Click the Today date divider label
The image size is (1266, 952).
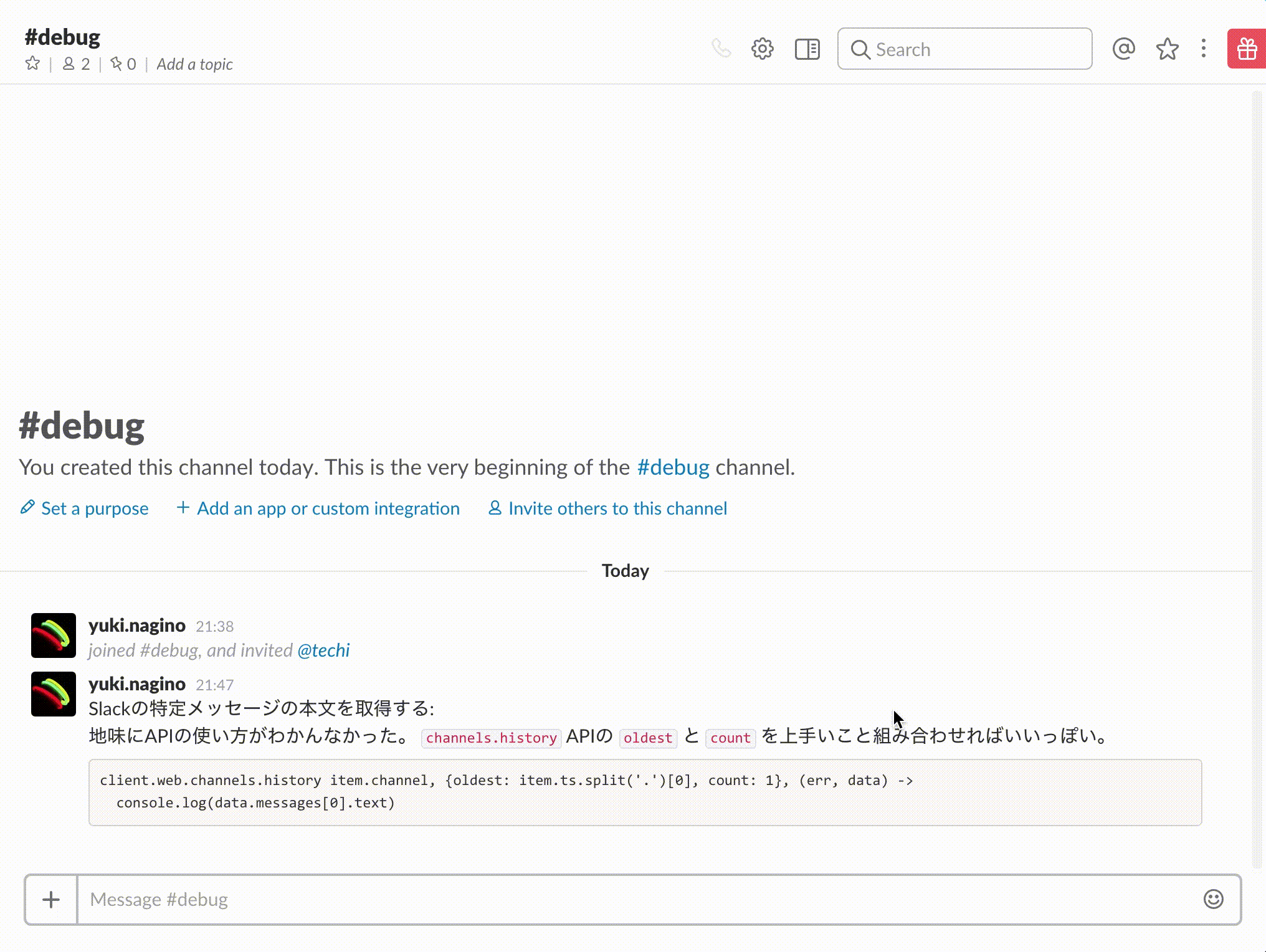[626, 571]
